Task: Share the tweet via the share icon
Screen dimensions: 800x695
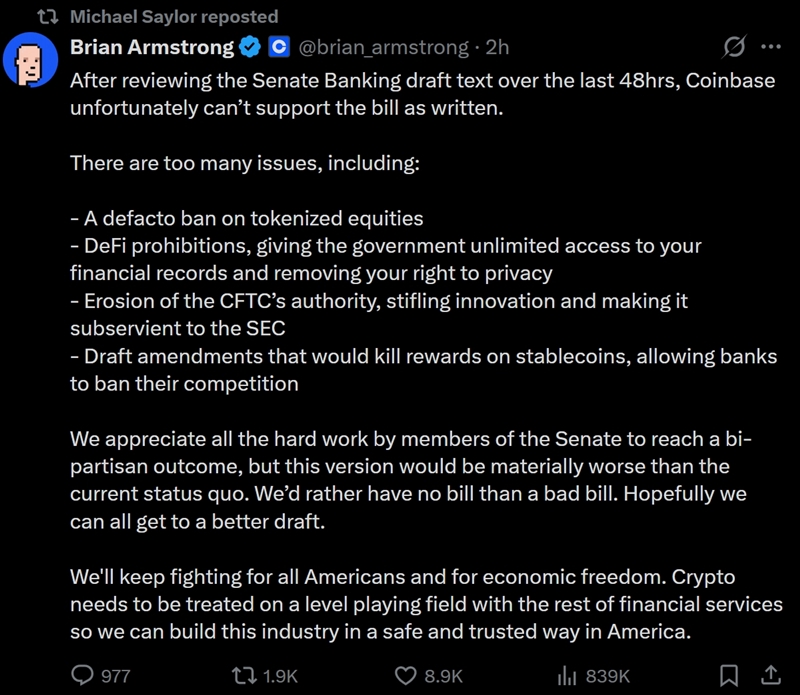Action: (771, 676)
